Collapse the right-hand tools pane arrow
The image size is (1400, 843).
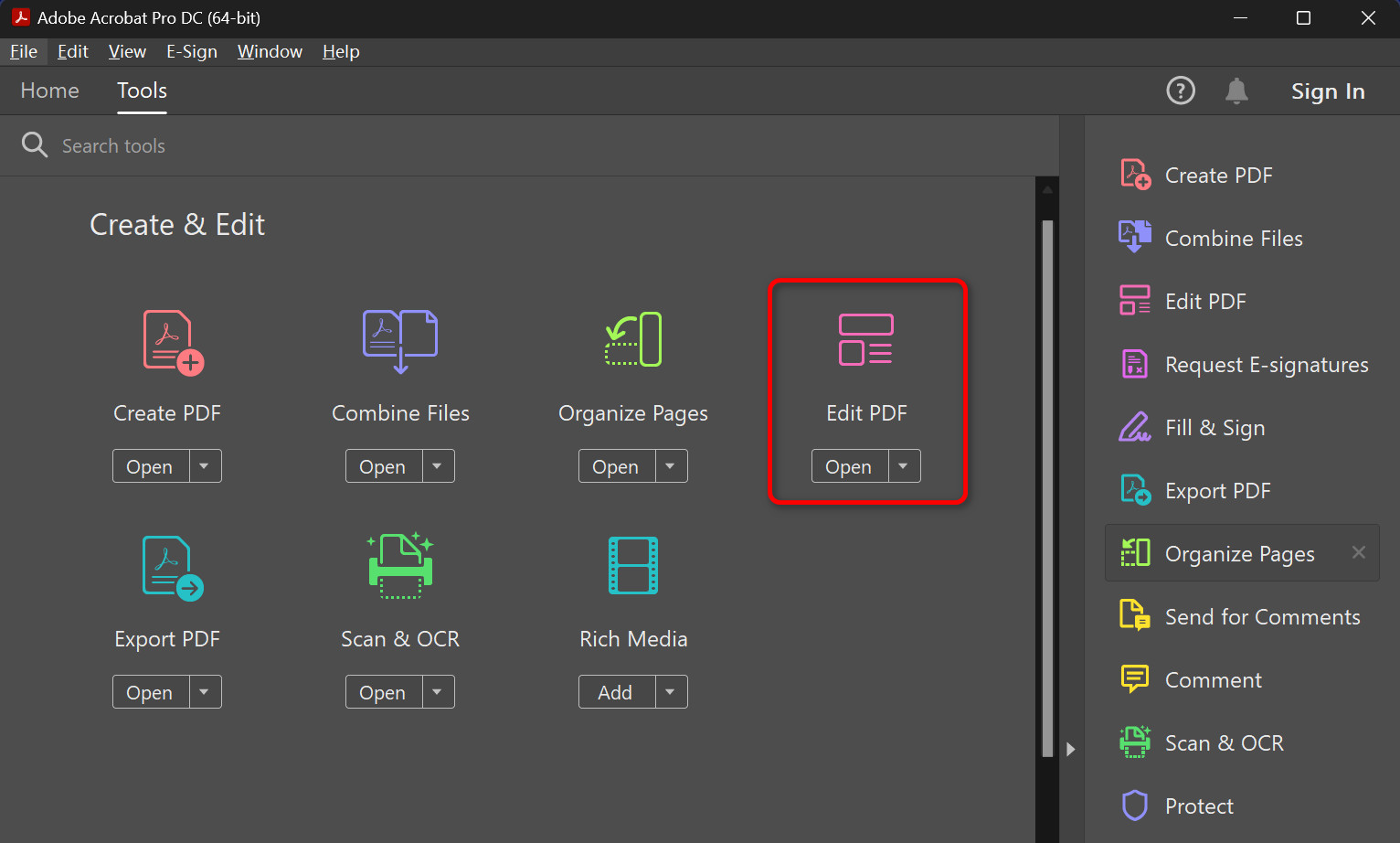pos(1071,749)
